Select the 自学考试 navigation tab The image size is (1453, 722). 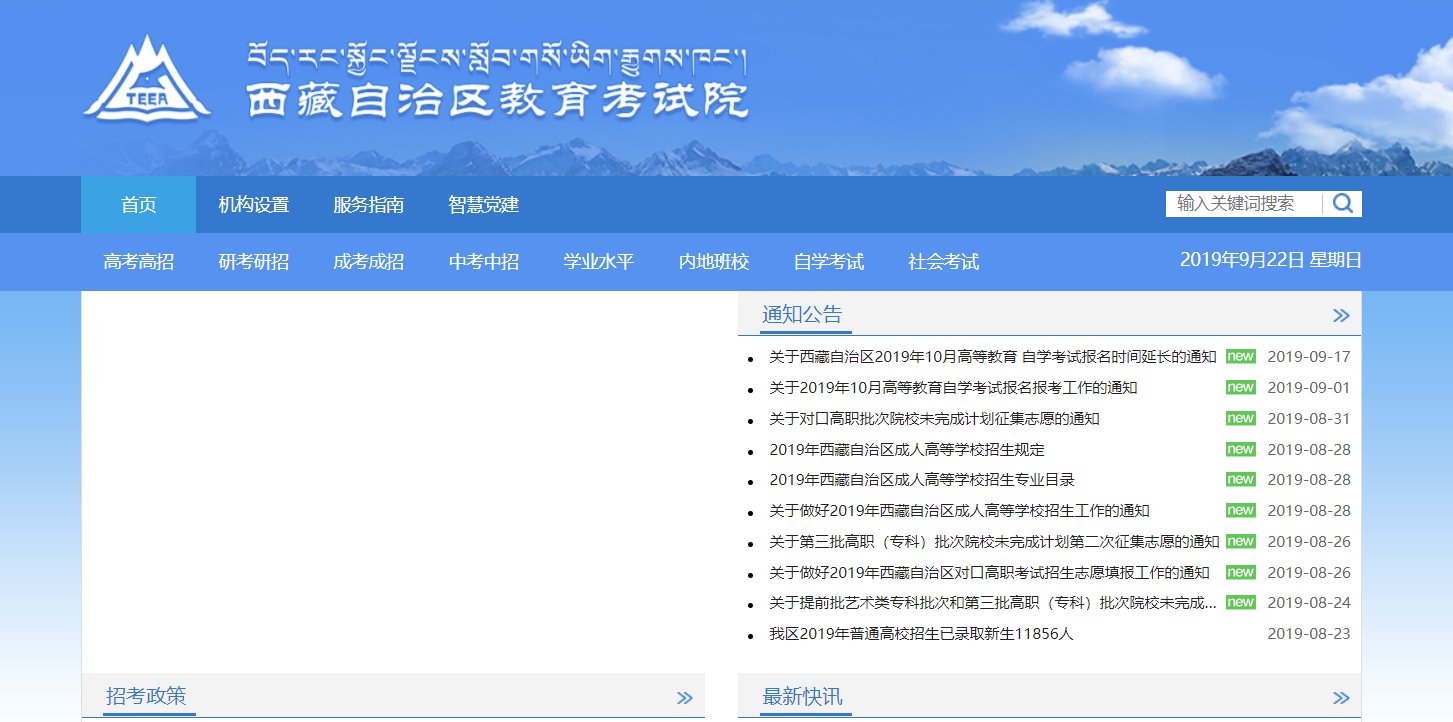[x=828, y=261]
